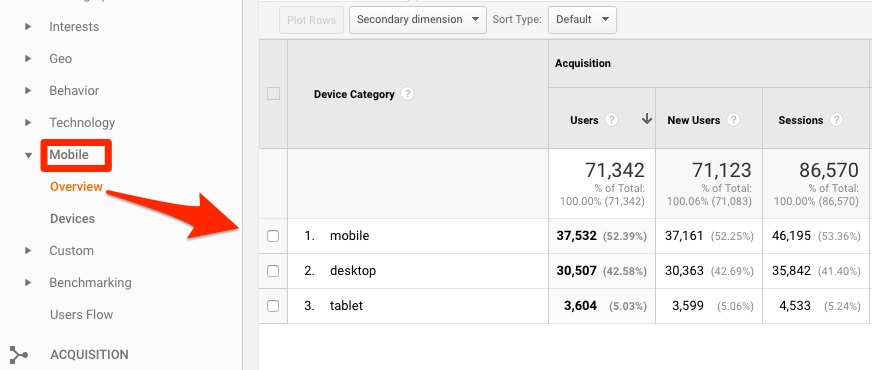This screenshot has width=872, height=370.
Task: Open the Interests menu item
Action: coord(74,27)
